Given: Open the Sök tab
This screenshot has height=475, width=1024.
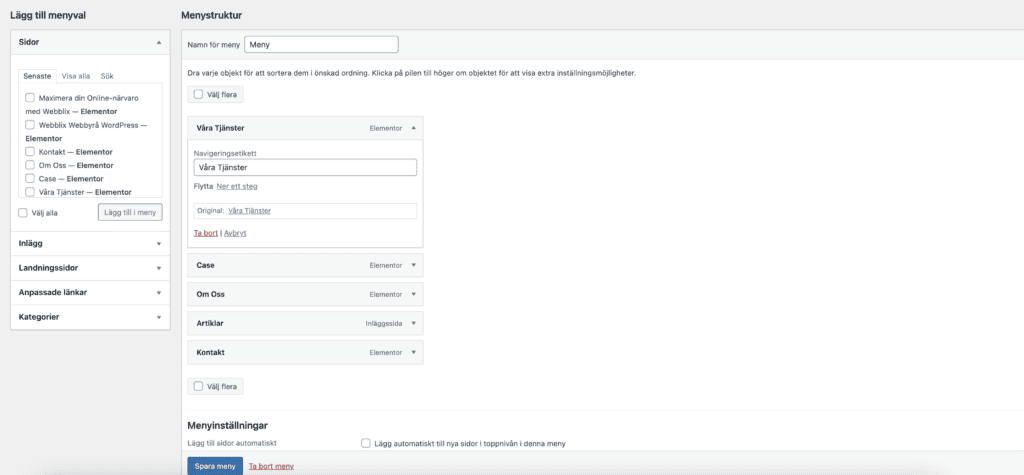Looking at the screenshot, I should tap(107, 76).
